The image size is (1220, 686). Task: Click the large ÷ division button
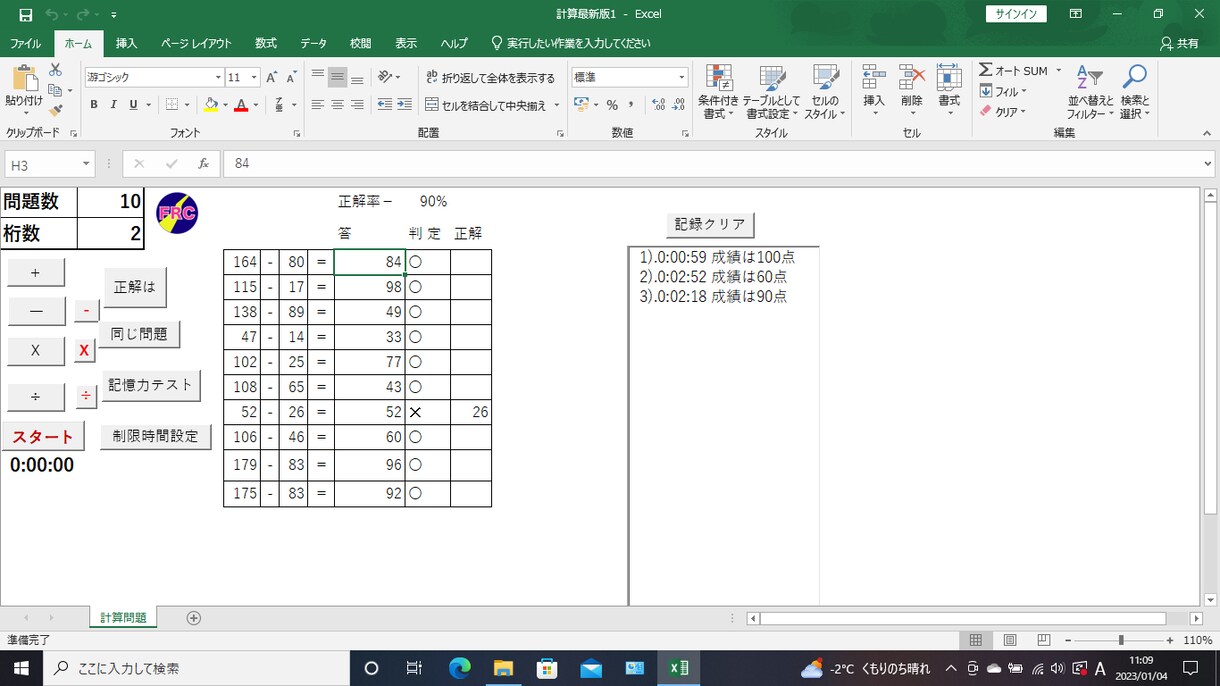pyautogui.click(x=36, y=397)
